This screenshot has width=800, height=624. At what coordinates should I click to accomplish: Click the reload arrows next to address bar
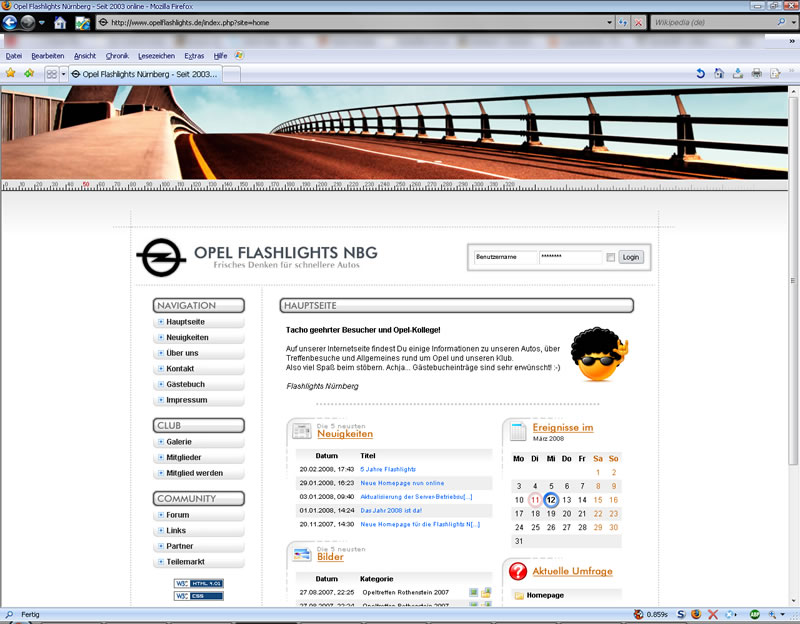[622, 22]
